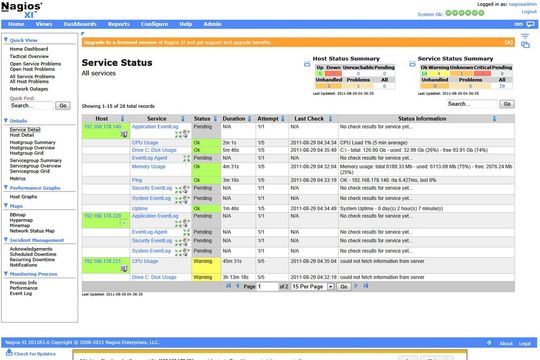
Task: Click the Page number input field
Action: pyautogui.click(x=268, y=287)
